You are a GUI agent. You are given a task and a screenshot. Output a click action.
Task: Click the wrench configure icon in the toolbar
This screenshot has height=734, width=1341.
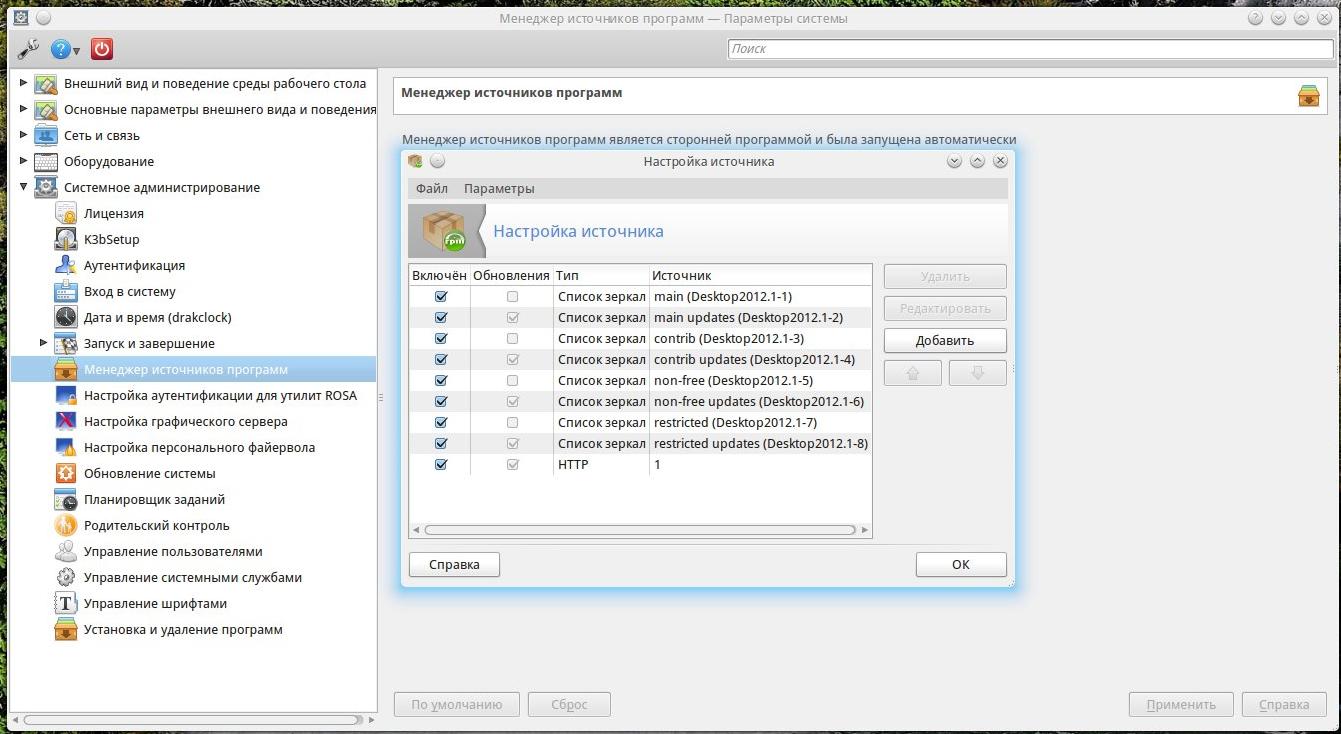(x=28, y=49)
